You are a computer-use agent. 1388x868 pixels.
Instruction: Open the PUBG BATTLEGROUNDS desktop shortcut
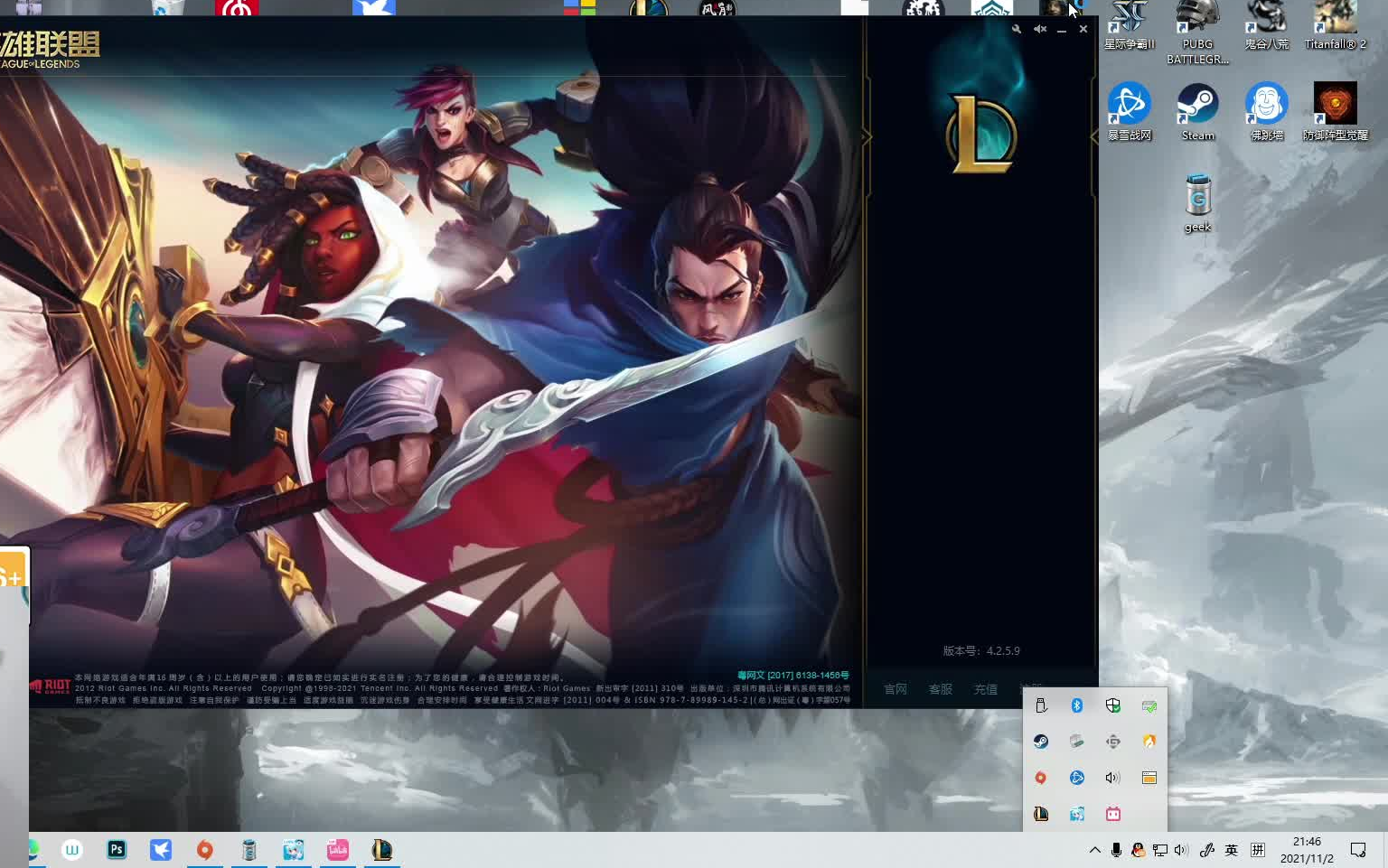point(1198,33)
